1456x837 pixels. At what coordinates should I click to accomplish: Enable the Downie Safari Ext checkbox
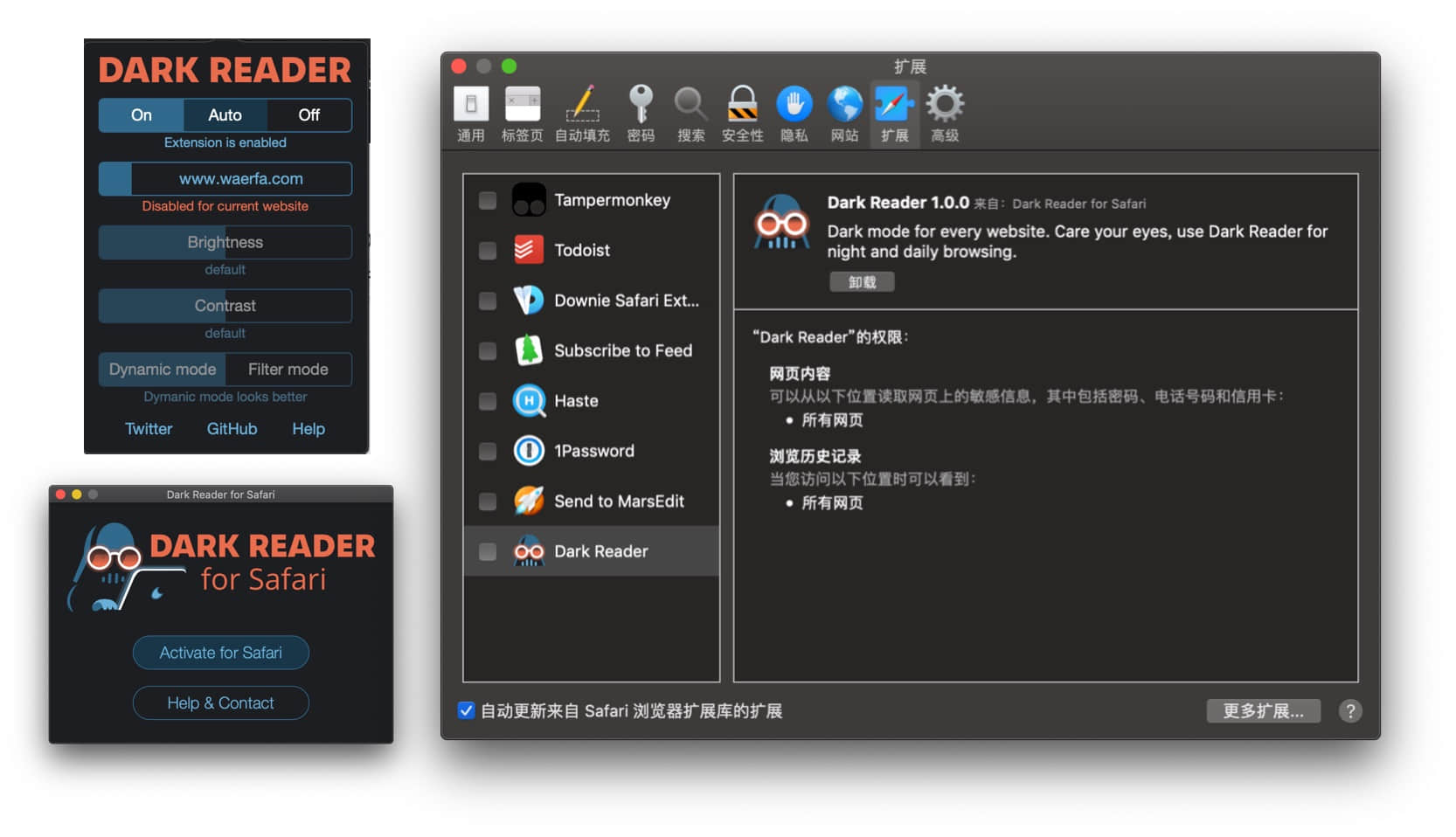pos(488,301)
